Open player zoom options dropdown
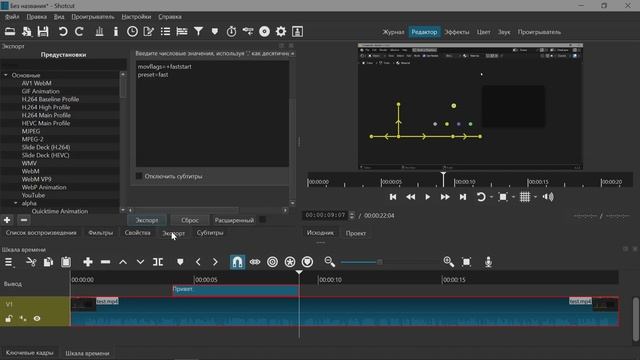Viewport: 640px width, 360px height. (x=513, y=197)
